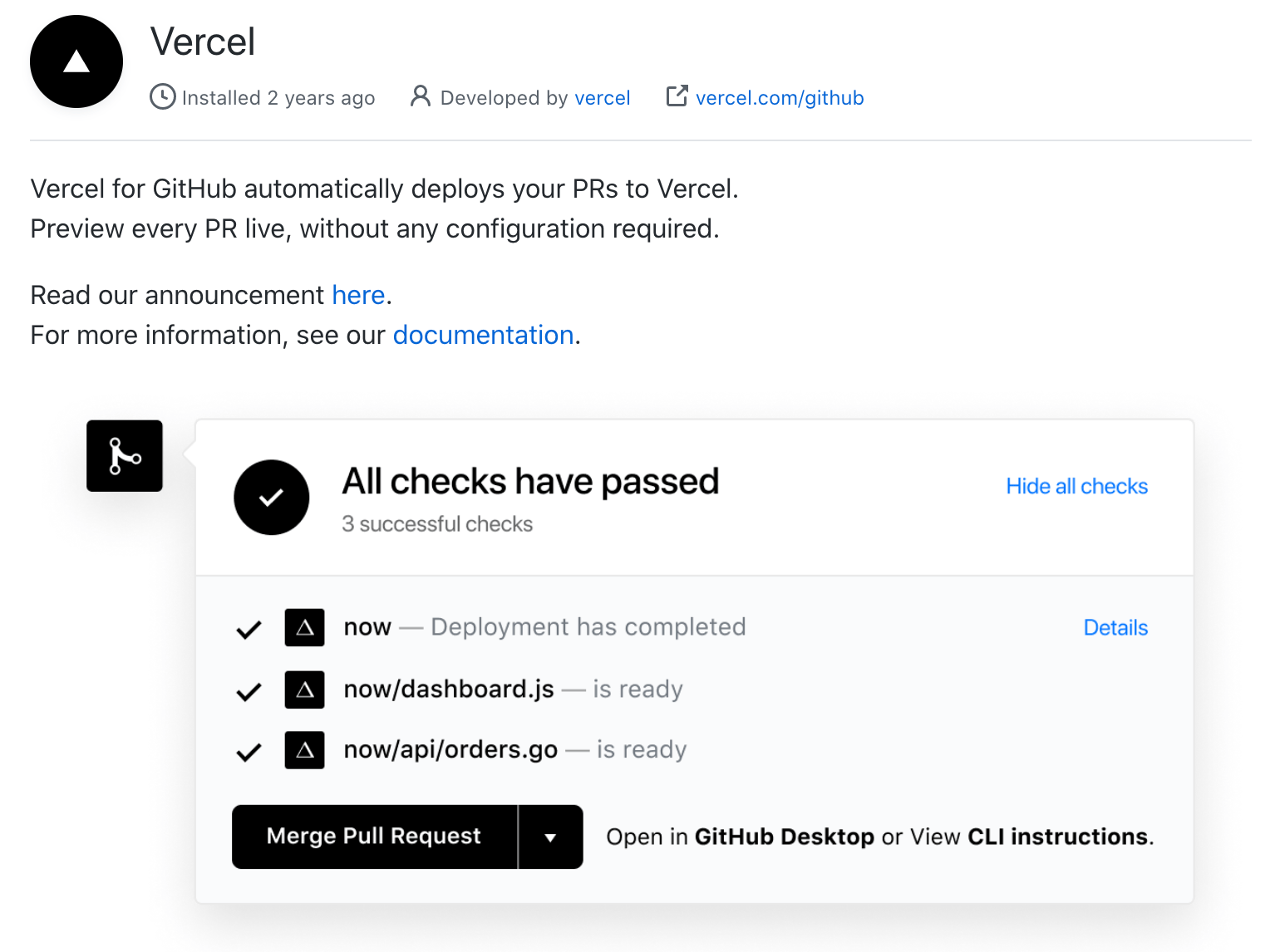The height and width of the screenshot is (952, 1270).
Task: Open the documentation link
Action: [x=483, y=335]
